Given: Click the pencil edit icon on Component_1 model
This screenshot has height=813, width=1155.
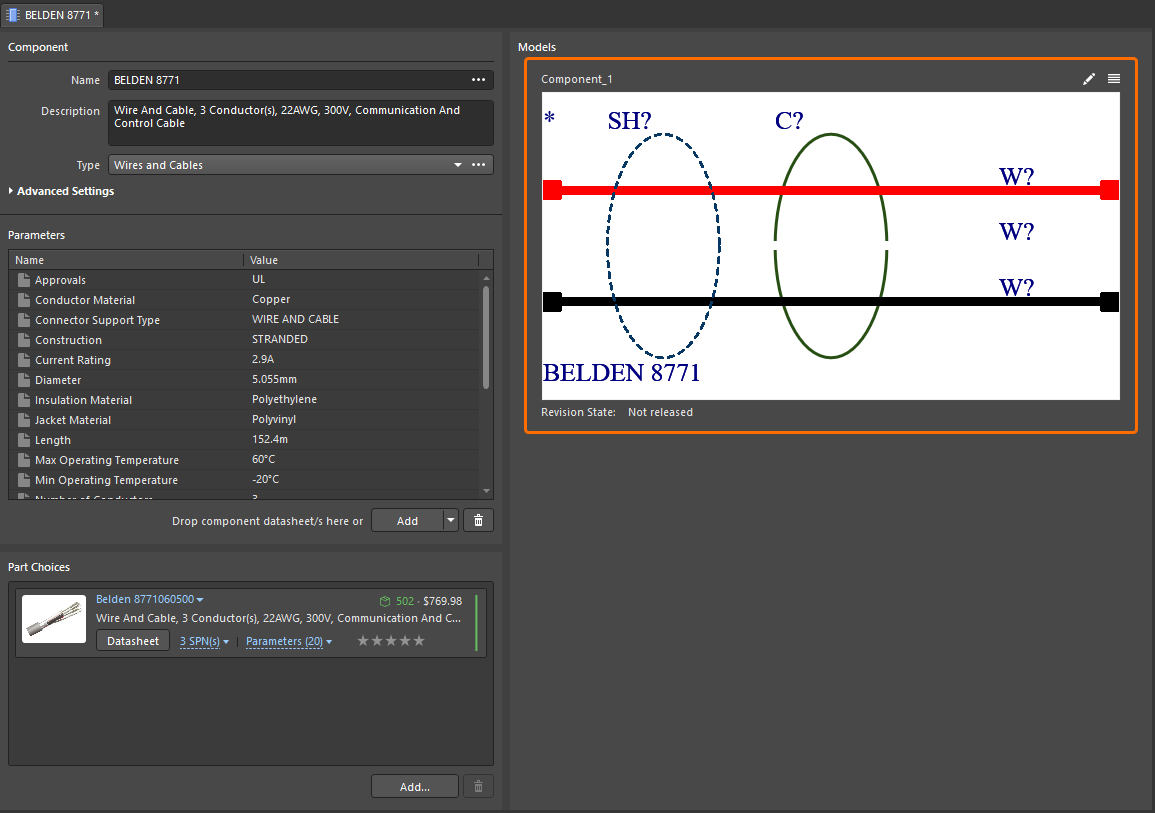Looking at the screenshot, I should pos(1089,78).
